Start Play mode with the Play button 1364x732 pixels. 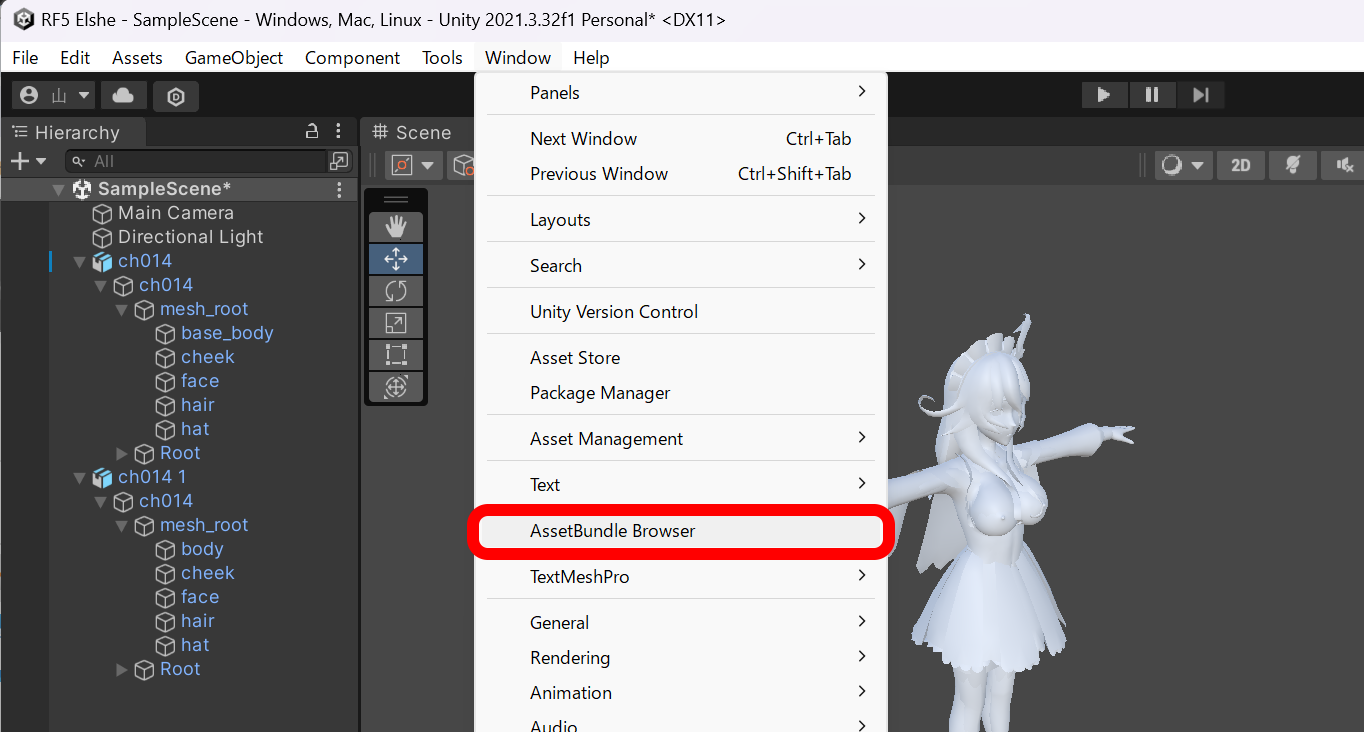pos(1104,95)
